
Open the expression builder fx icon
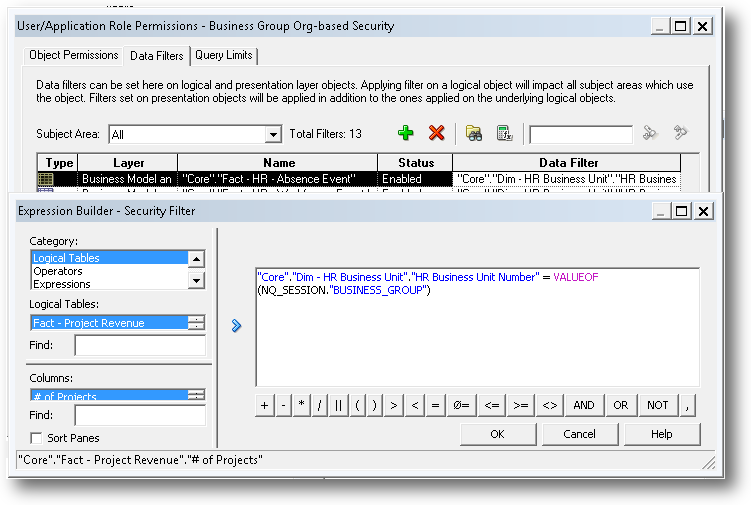coord(504,133)
